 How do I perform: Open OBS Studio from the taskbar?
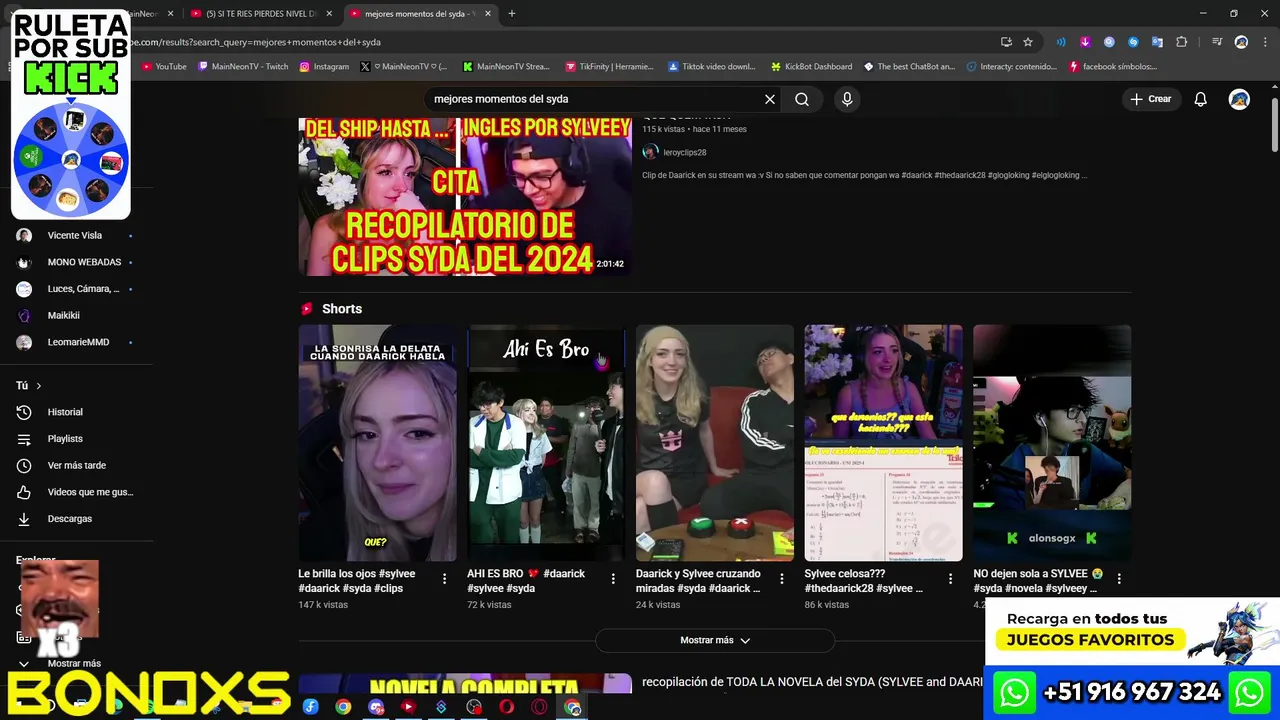coord(474,707)
